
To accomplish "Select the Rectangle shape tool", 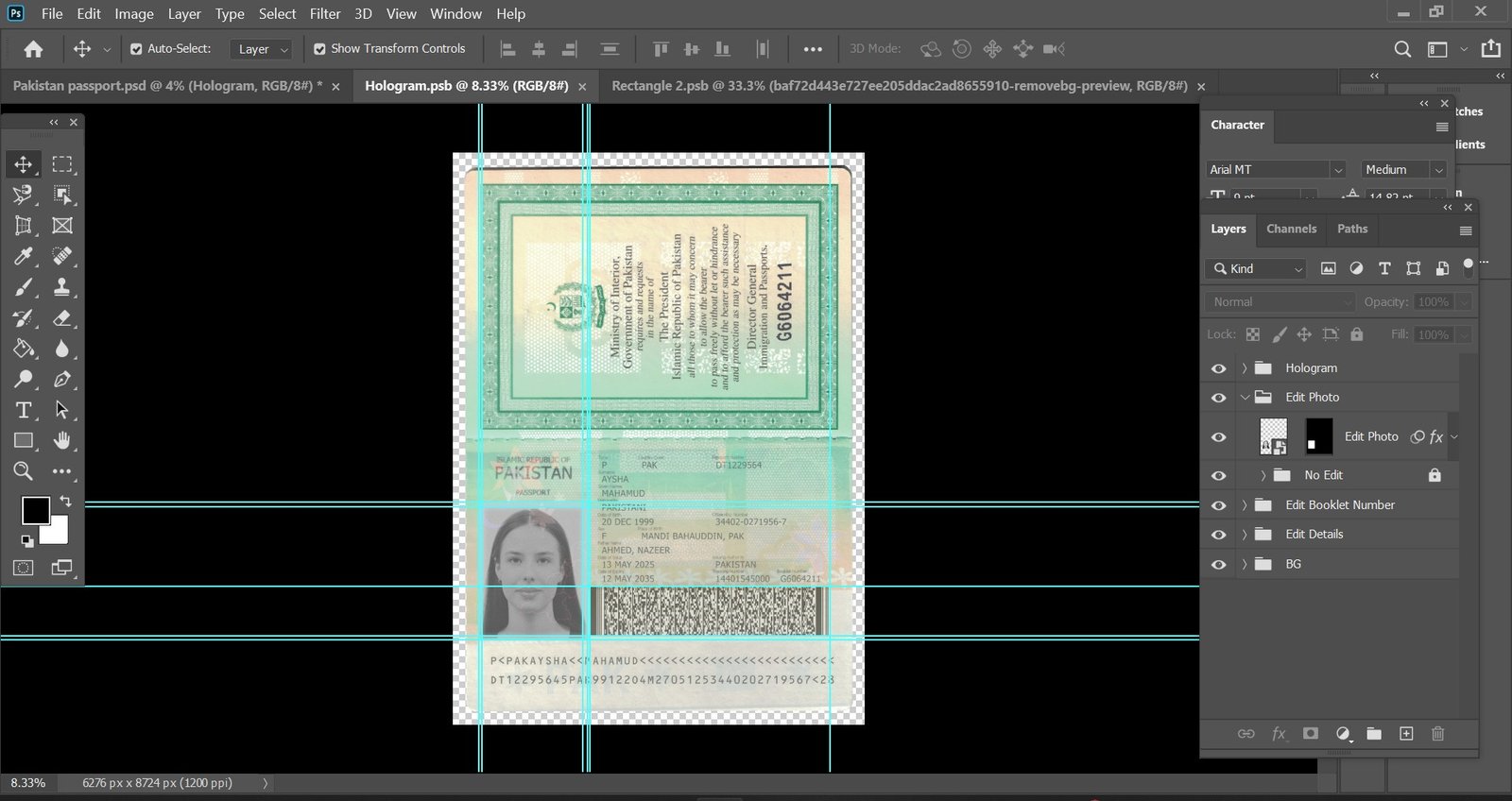I will coord(24,440).
